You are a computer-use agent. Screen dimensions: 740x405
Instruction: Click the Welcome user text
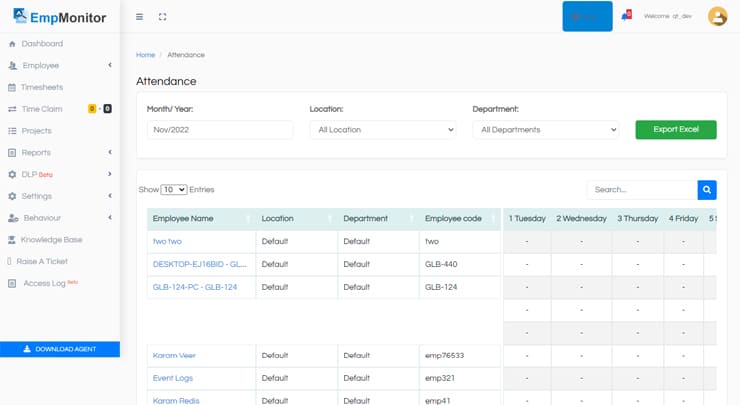[668, 16]
